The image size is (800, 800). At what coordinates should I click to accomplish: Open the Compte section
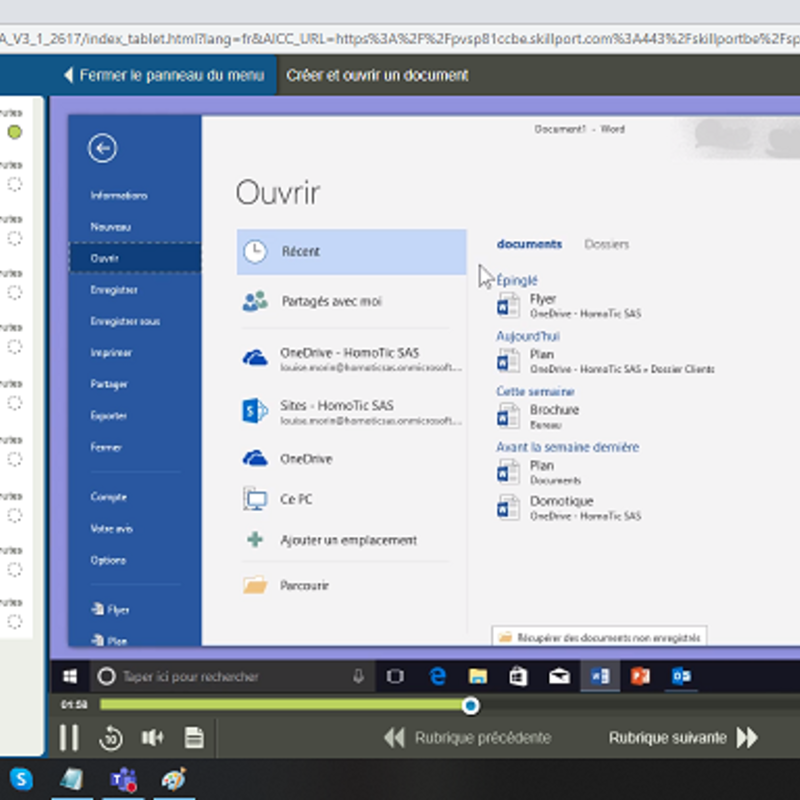click(108, 496)
